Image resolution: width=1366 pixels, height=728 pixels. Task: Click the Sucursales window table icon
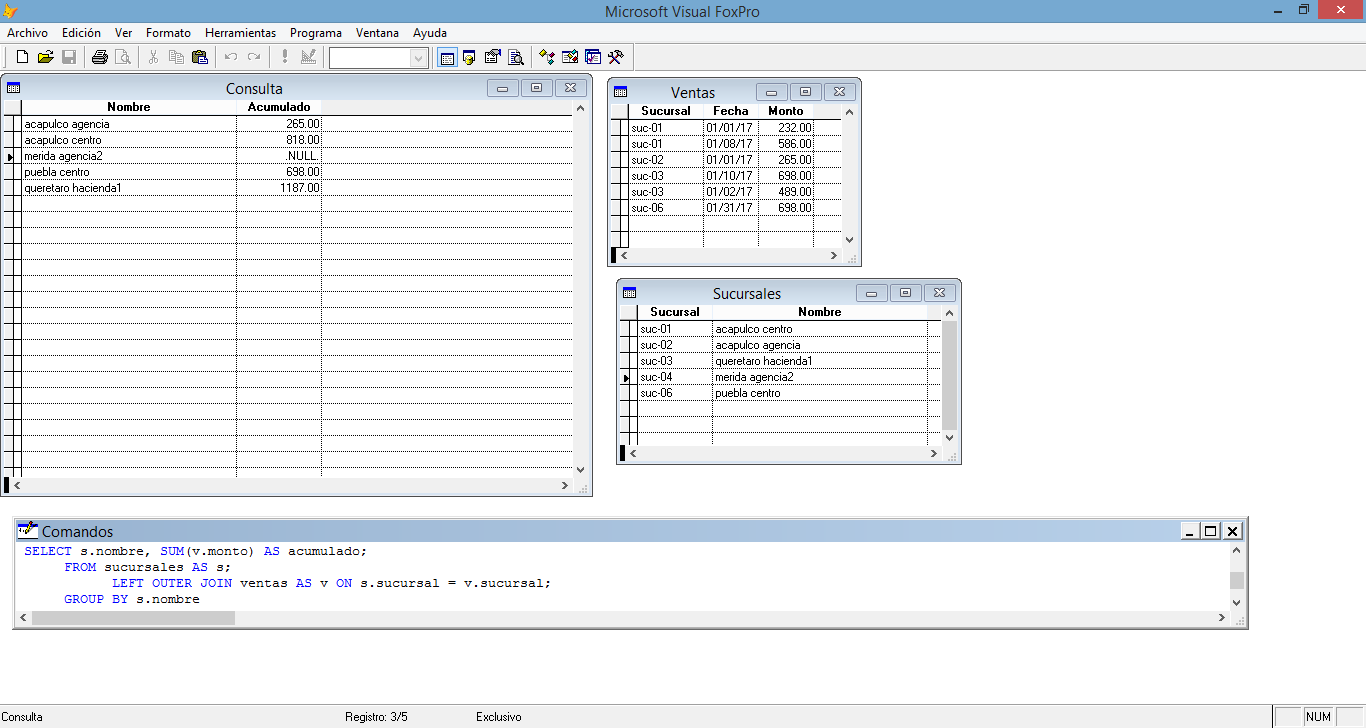[x=629, y=293]
